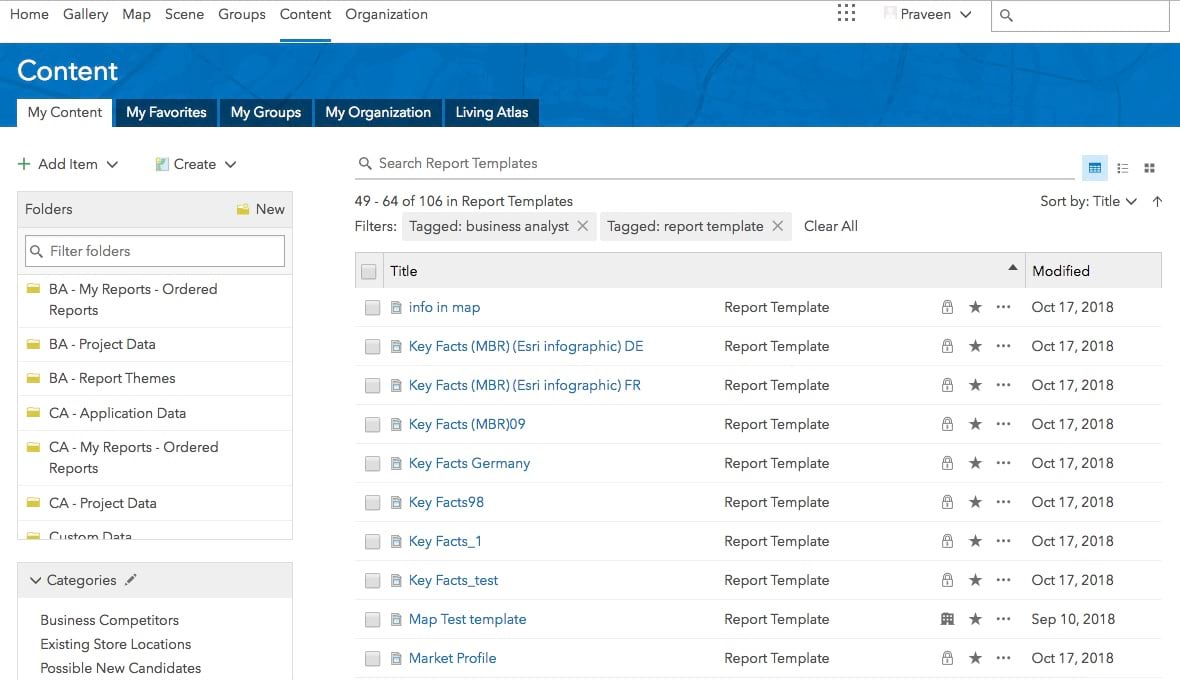
Task: Click the Filter folders input field
Action: [x=155, y=251]
